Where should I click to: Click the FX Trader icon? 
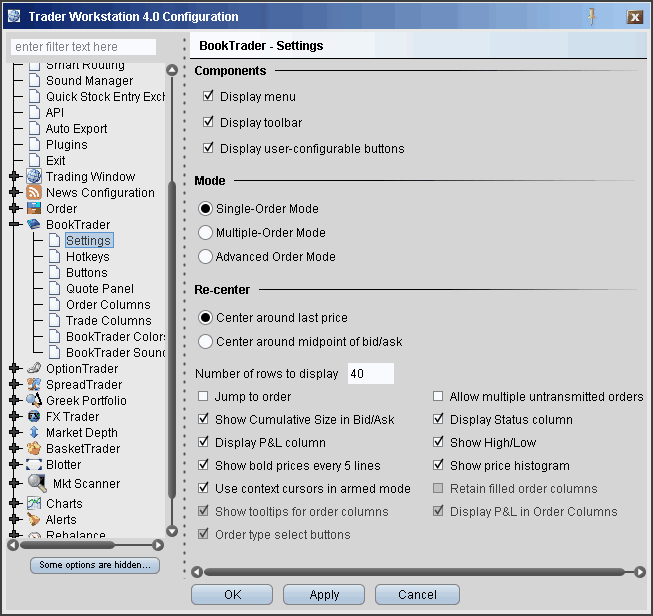point(34,416)
